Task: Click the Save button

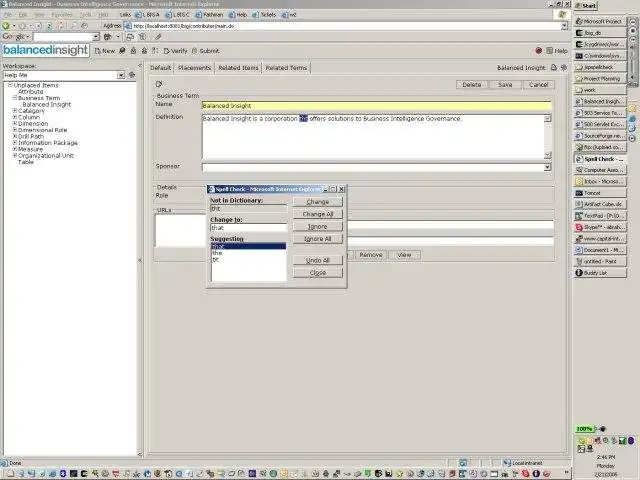Action: coord(505,84)
